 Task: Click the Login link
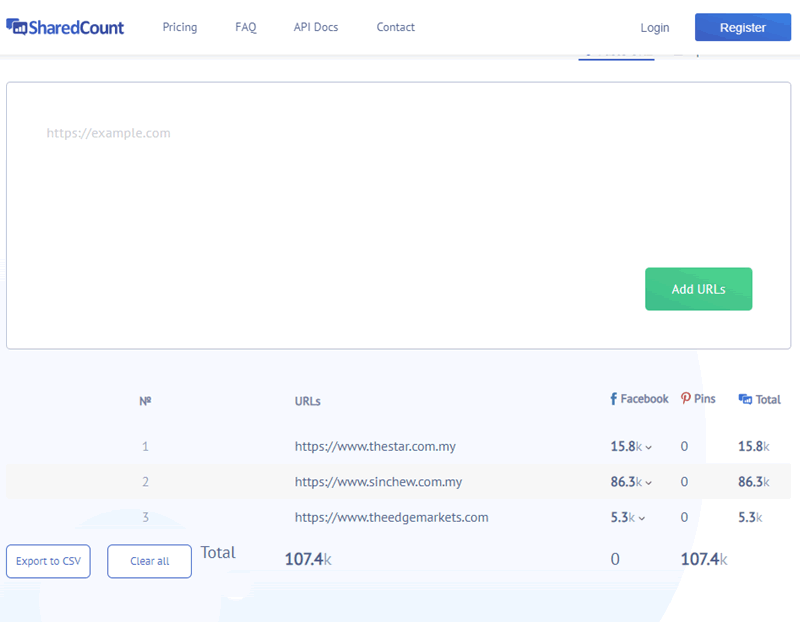pyautogui.click(x=655, y=28)
